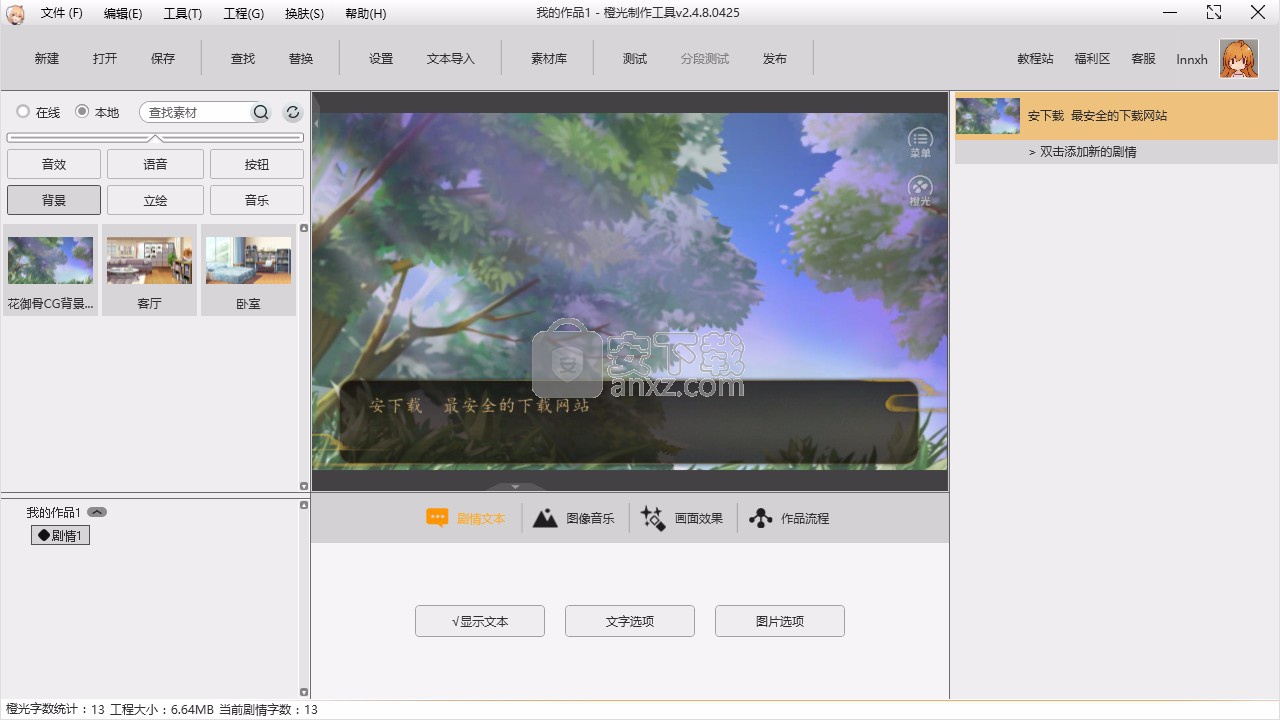Click the 替换 toolbar button

[301, 59]
